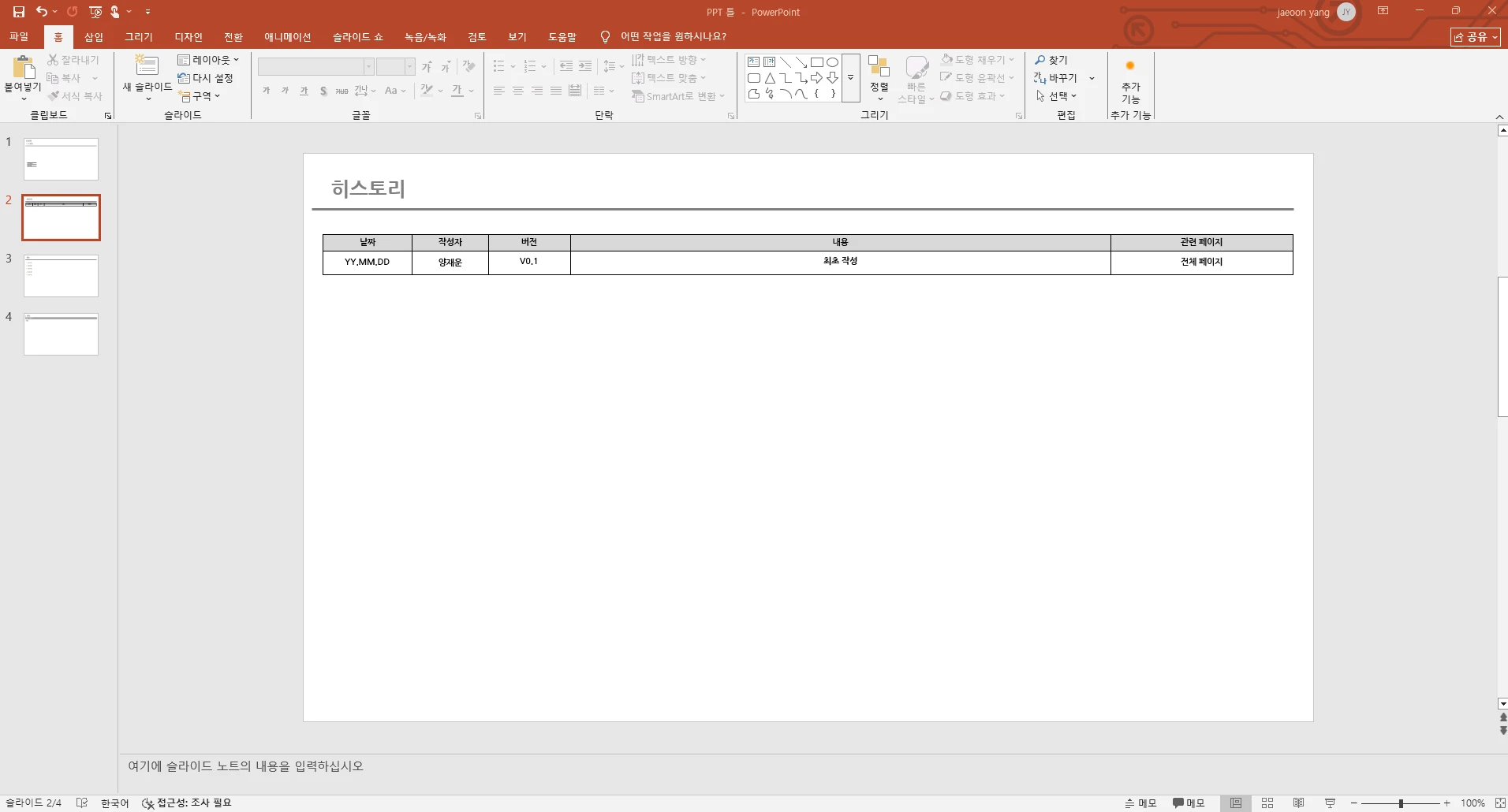Click the Share (공유) button
The width and height of the screenshot is (1508, 812).
click(x=1476, y=37)
